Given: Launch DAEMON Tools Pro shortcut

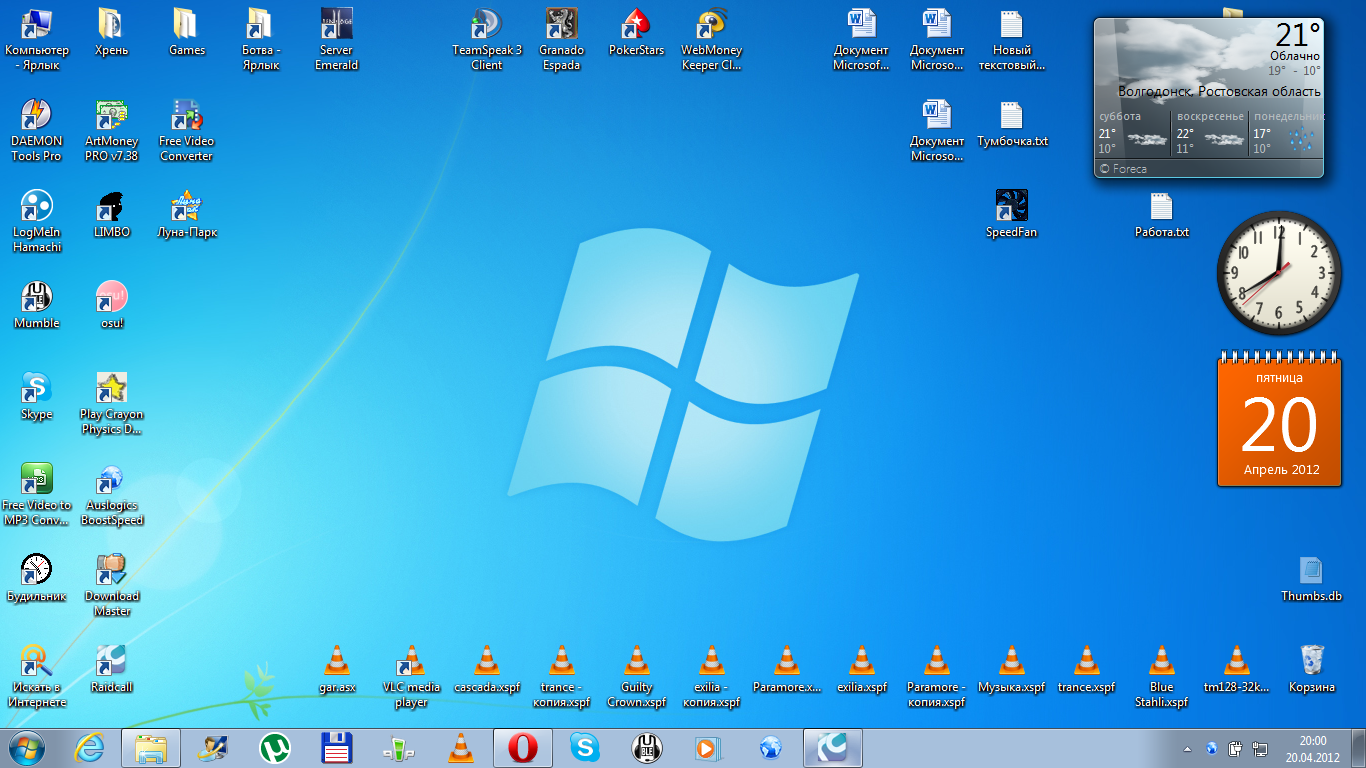Looking at the screenshot, I should pos(37,131).
